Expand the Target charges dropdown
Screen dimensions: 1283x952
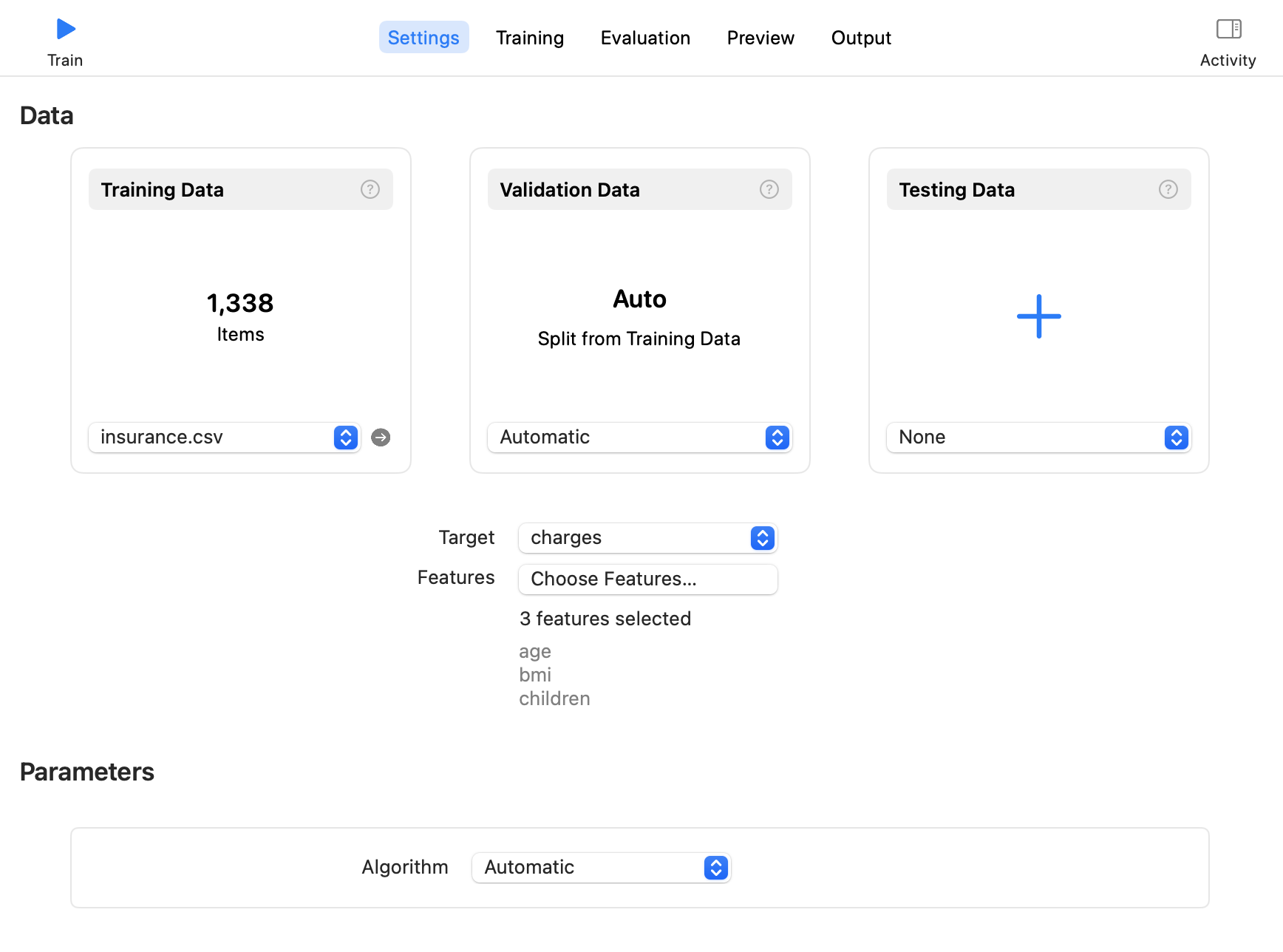point(647,538)
